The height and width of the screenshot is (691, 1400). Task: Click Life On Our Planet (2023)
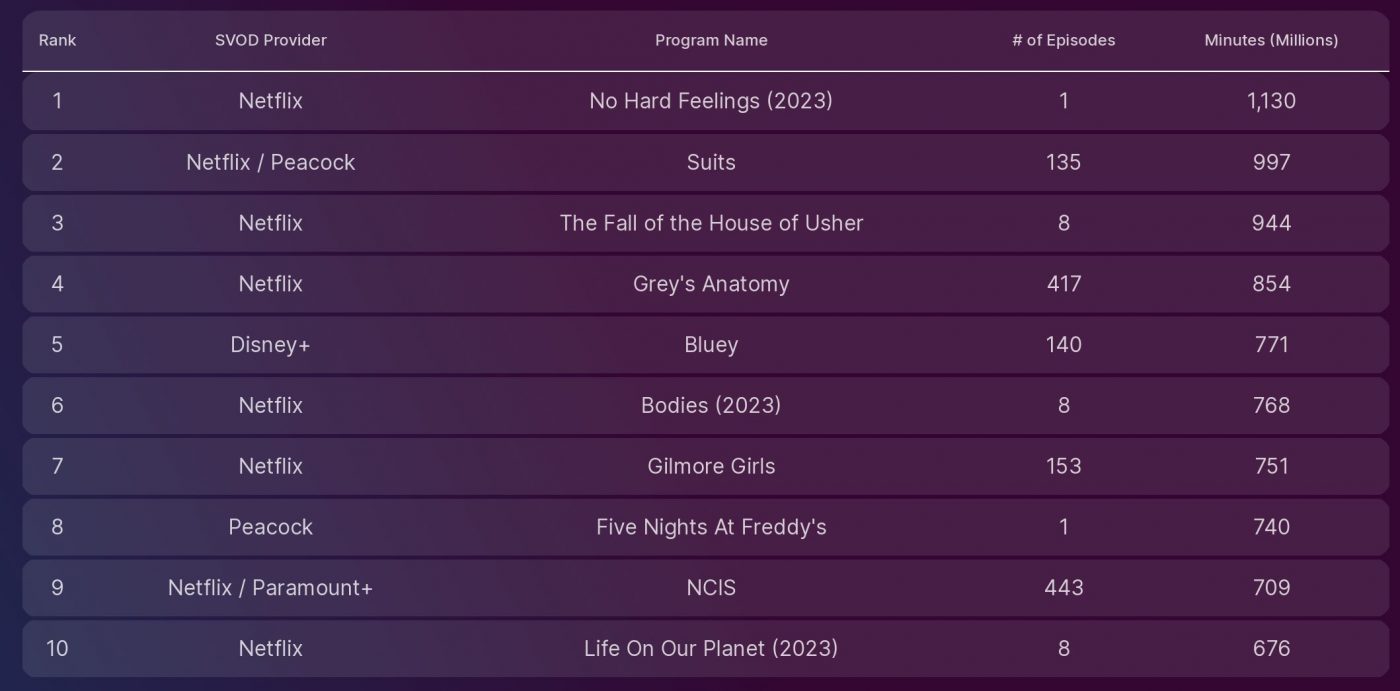pyautogui.click(x=711, y=648)
